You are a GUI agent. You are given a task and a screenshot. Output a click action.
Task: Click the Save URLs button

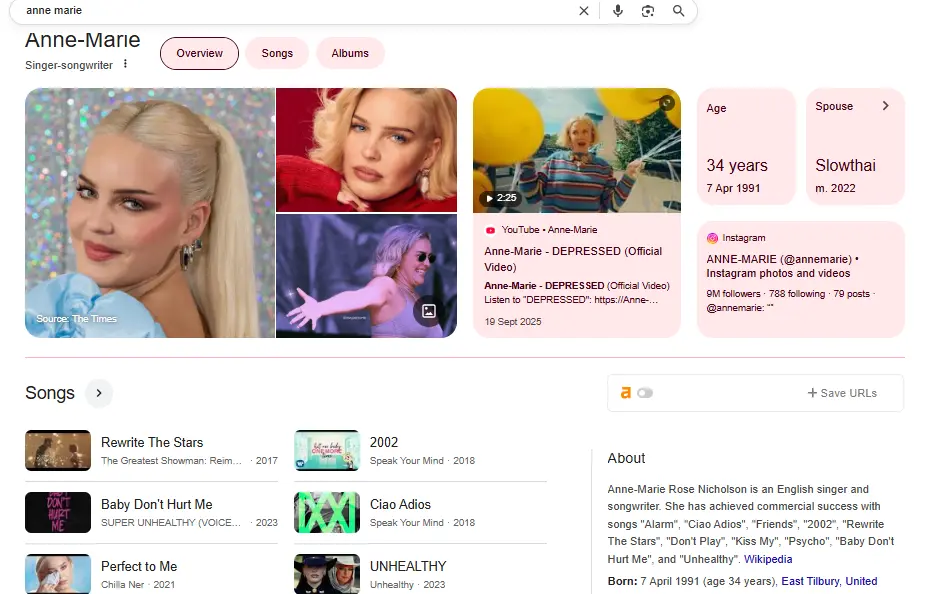(842, 392)
